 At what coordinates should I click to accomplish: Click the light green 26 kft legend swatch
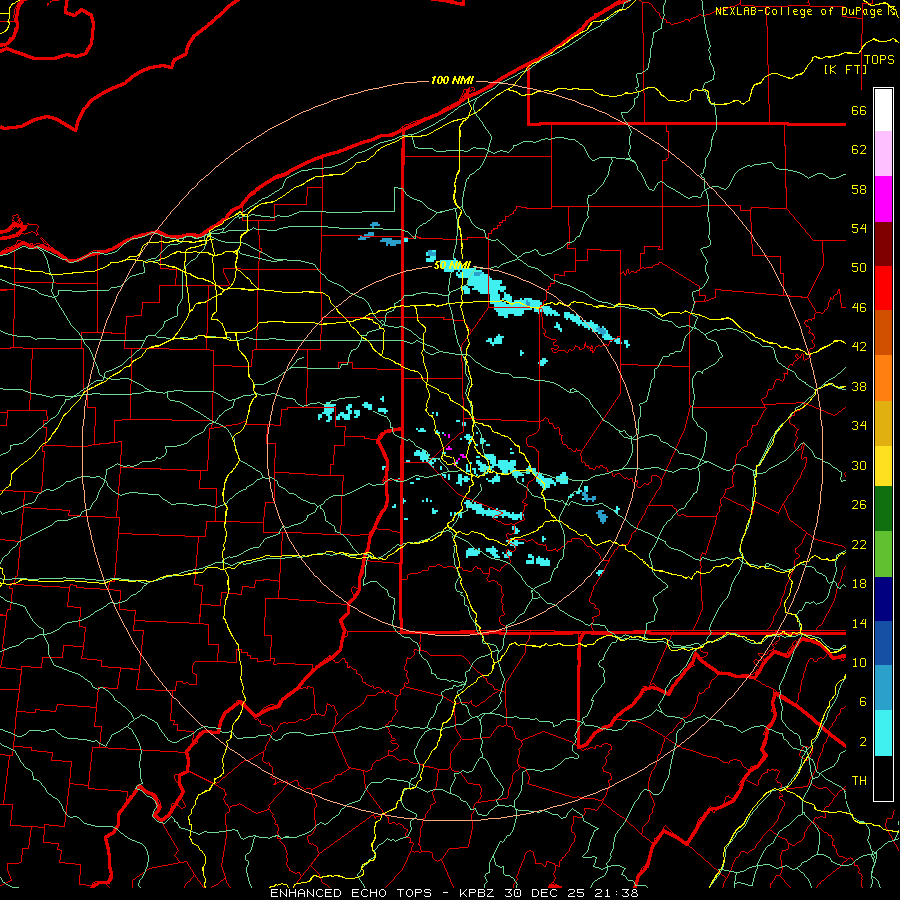point(883,554)
